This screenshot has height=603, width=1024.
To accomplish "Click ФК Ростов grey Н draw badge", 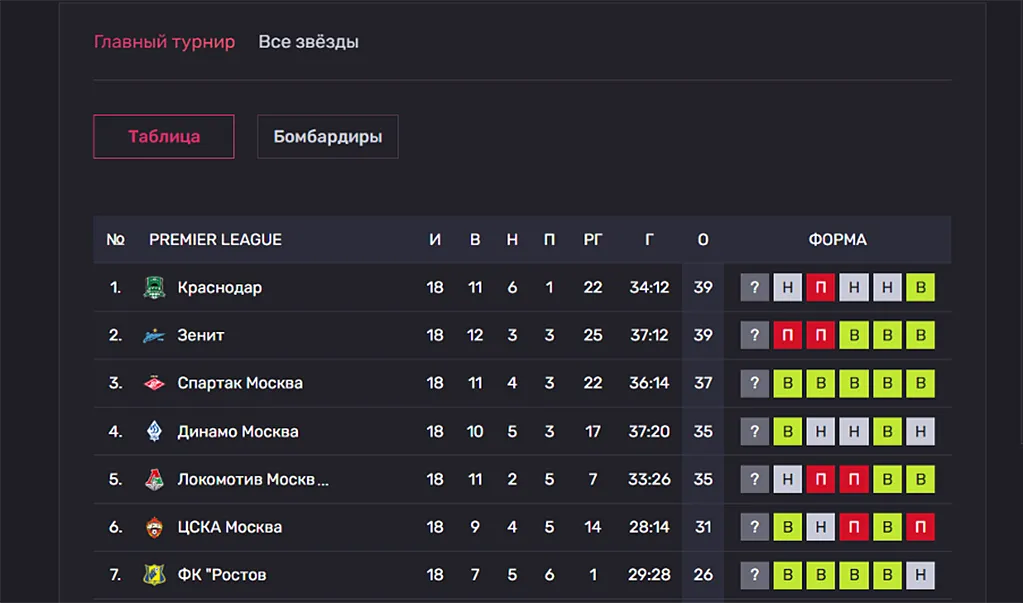I will point(920,575).
